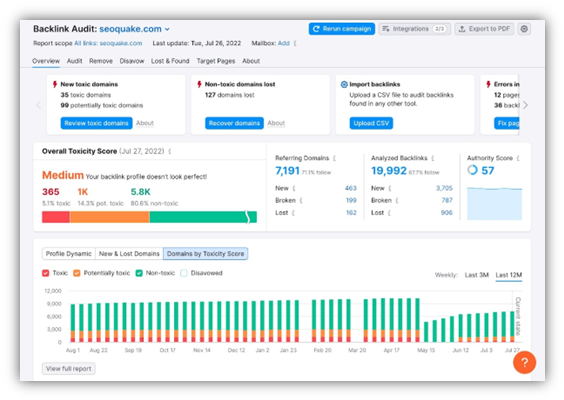Click the Import backlinks gear icon

coord(344,84)
